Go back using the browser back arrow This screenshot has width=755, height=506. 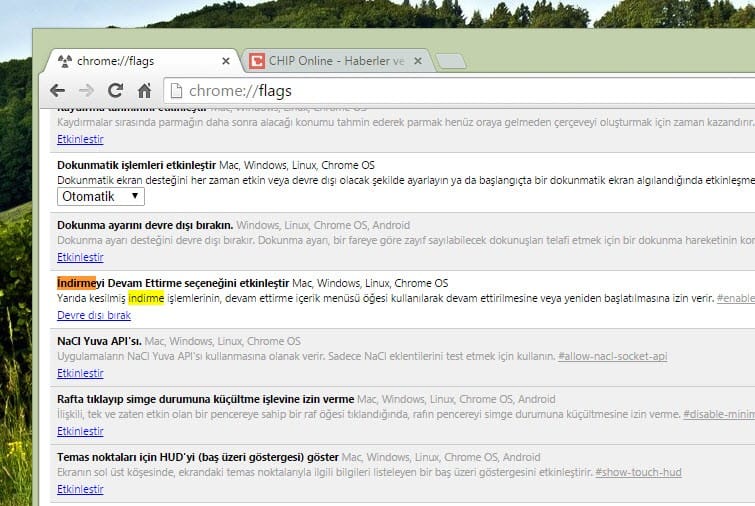(57, 90)
